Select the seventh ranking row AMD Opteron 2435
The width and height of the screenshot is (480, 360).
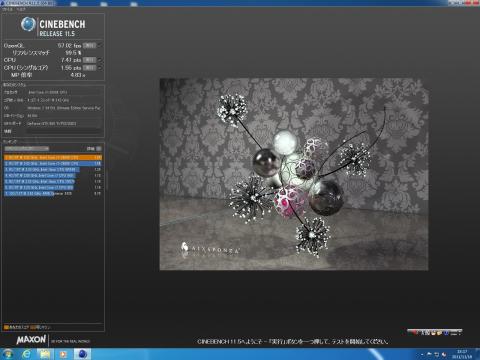[x=53, y=193]
